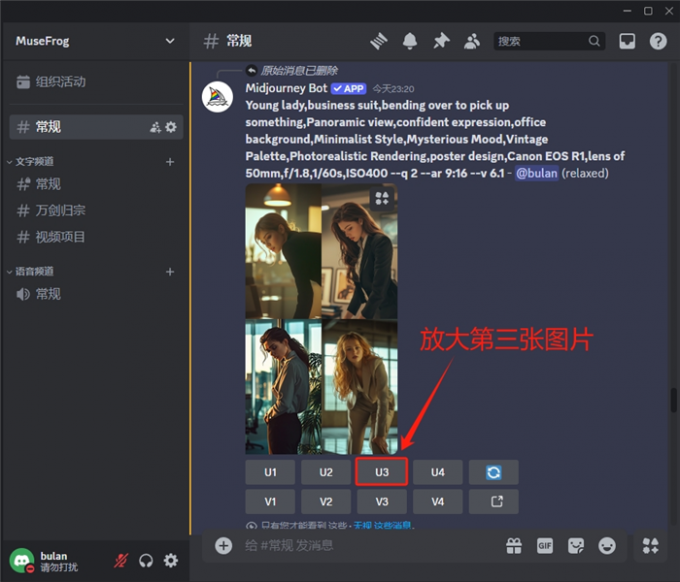
Task: Open 常规 text channel under 文字频道
Action: [x=96, y=184]
